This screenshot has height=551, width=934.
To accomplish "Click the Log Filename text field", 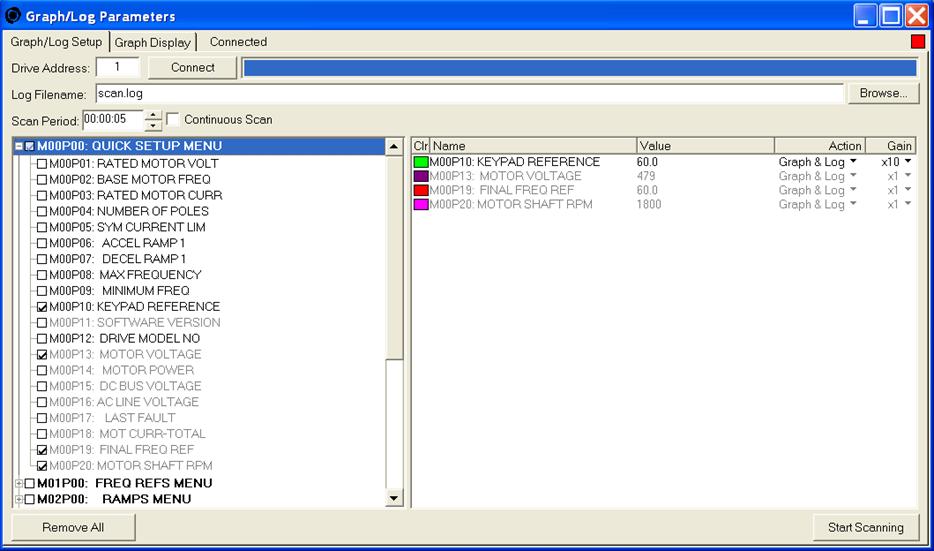I will (x=468, y=93).
